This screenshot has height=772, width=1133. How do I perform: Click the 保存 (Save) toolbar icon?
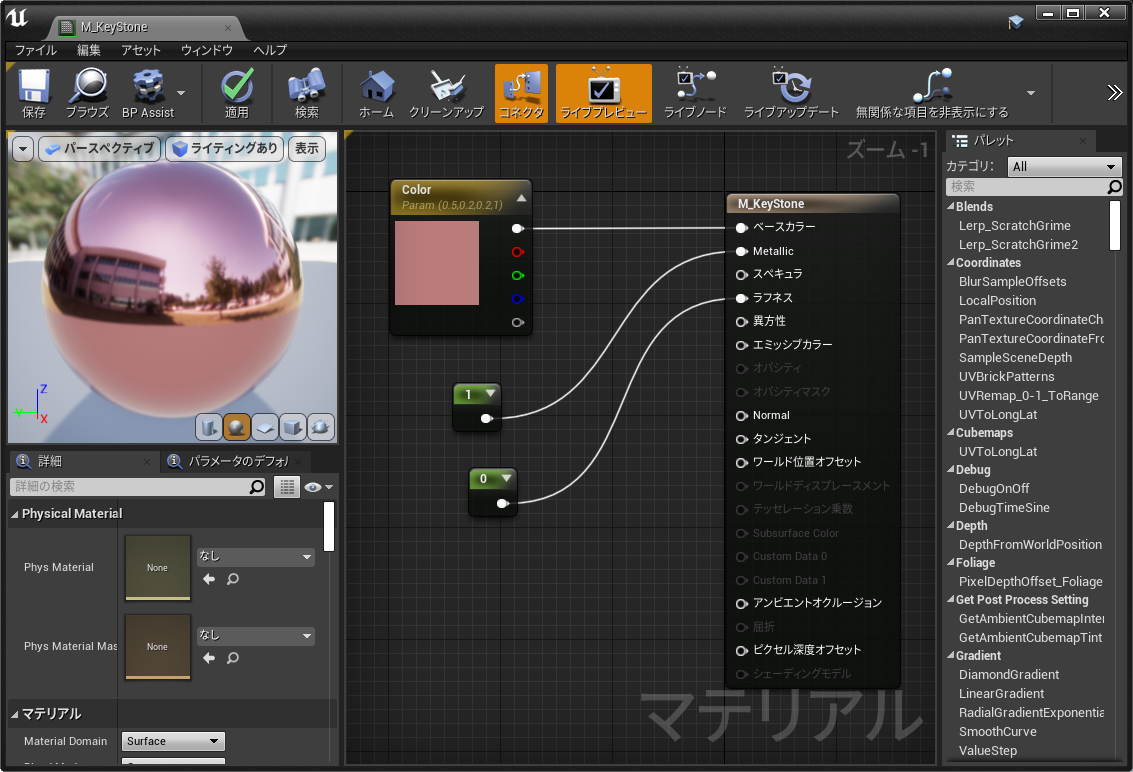[x=33, y=93]
